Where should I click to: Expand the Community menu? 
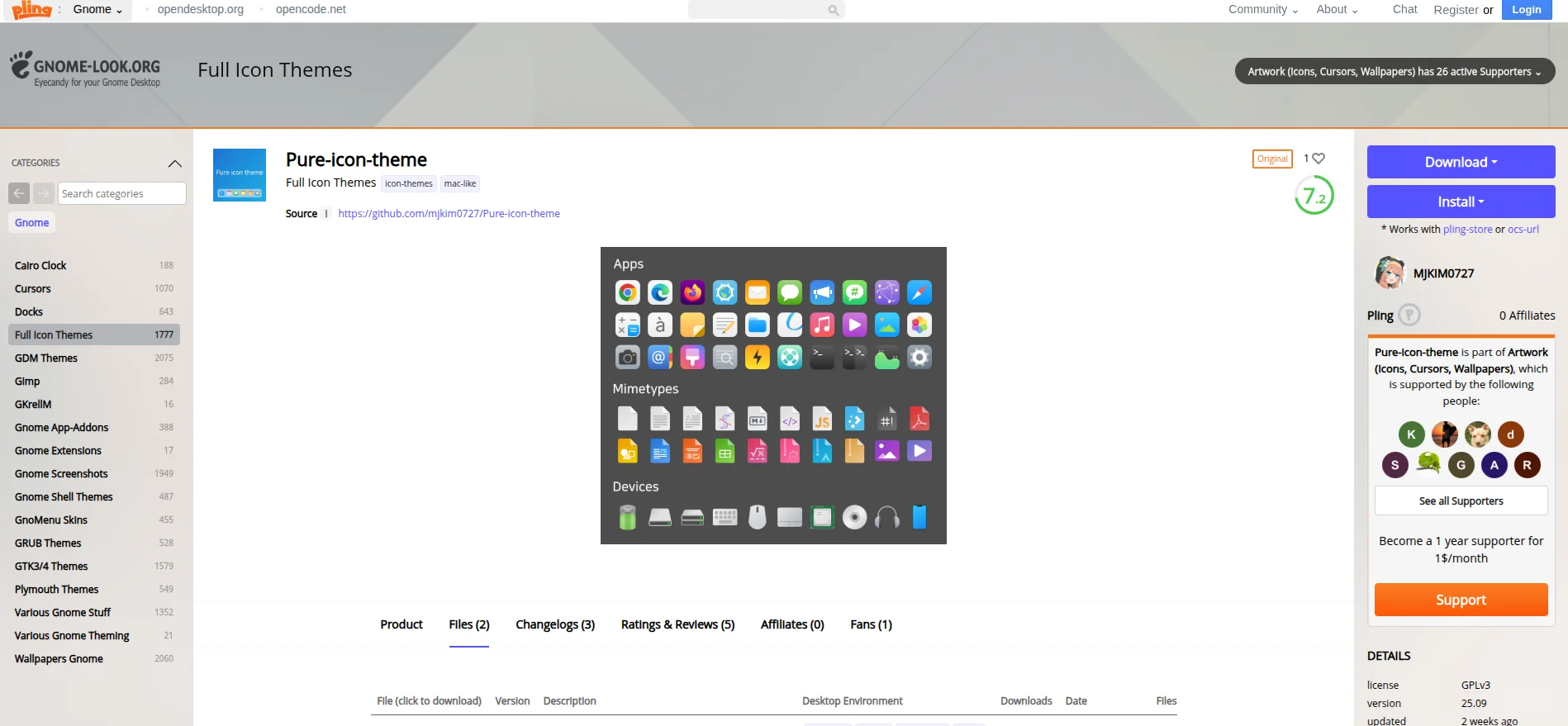click(x=1262, y=10)
